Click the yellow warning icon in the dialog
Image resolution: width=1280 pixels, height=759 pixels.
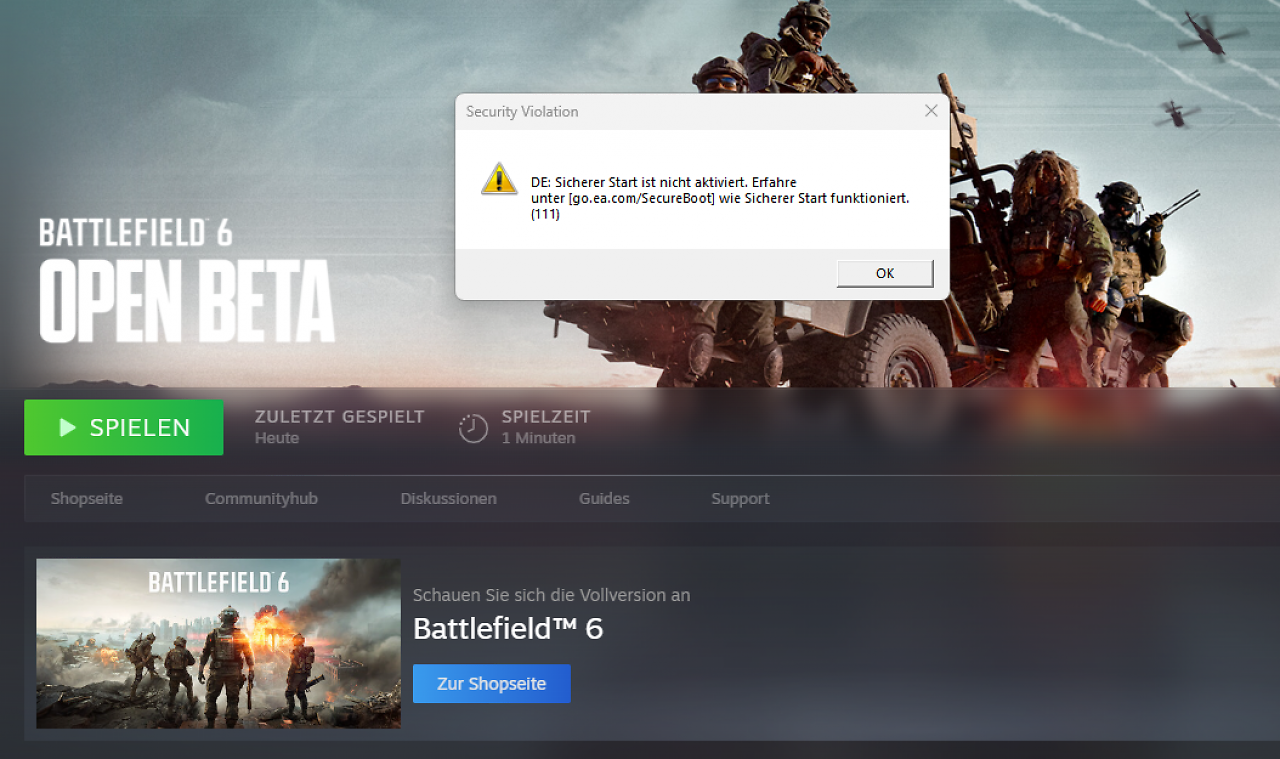(499, 179)
